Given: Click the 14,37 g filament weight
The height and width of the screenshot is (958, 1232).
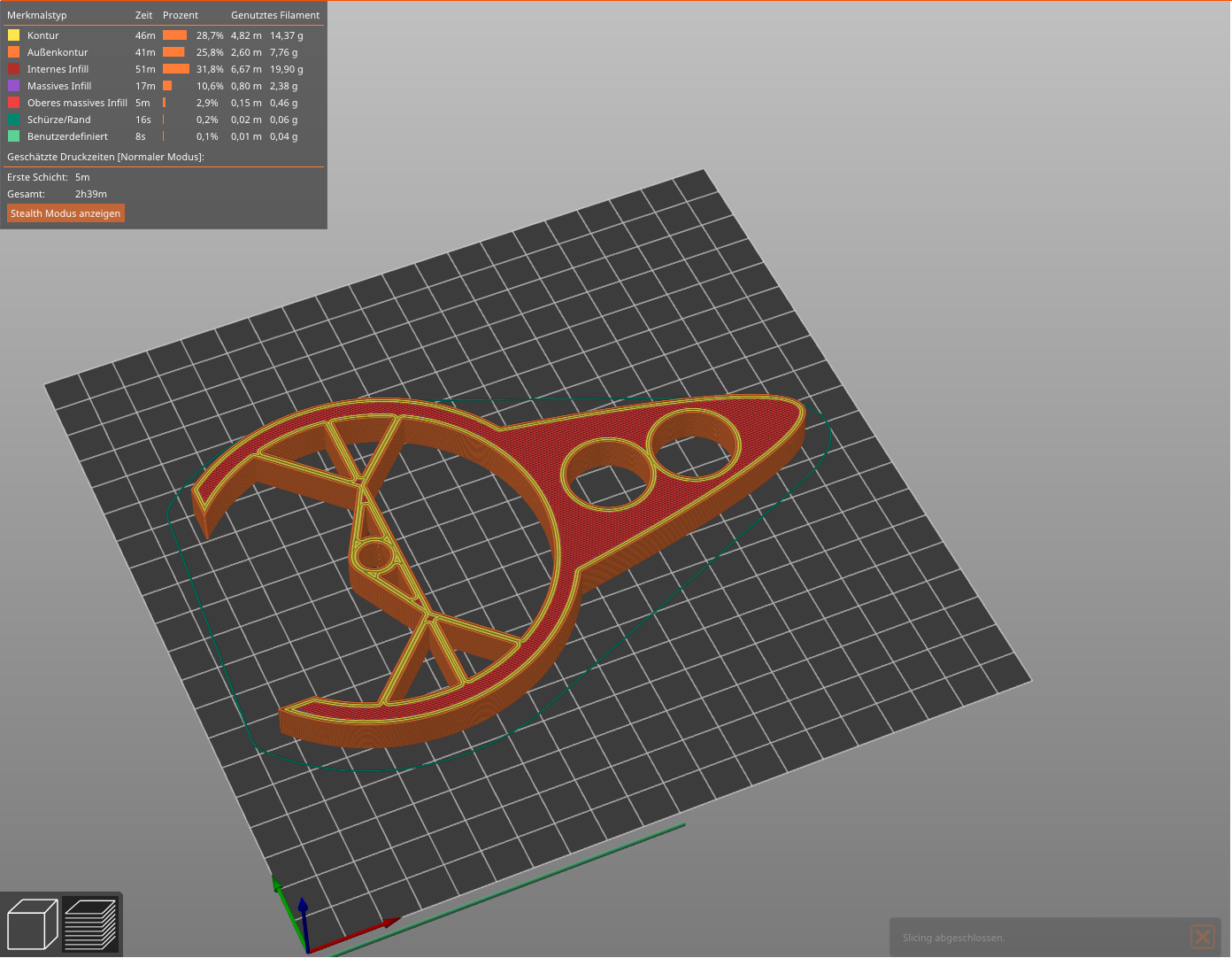Looking at the screenshot, I should tap(287, 35).
